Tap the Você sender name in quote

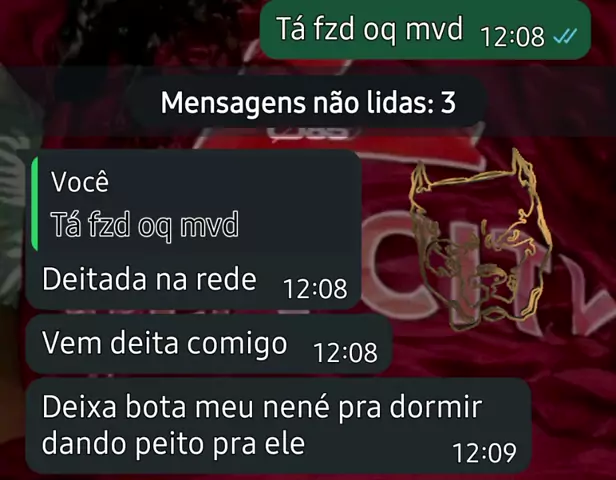click(80, 182)
